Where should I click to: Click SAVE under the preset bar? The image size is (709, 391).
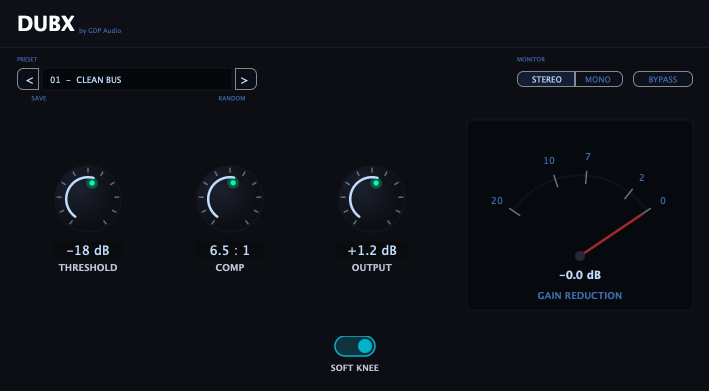point(39,99)
